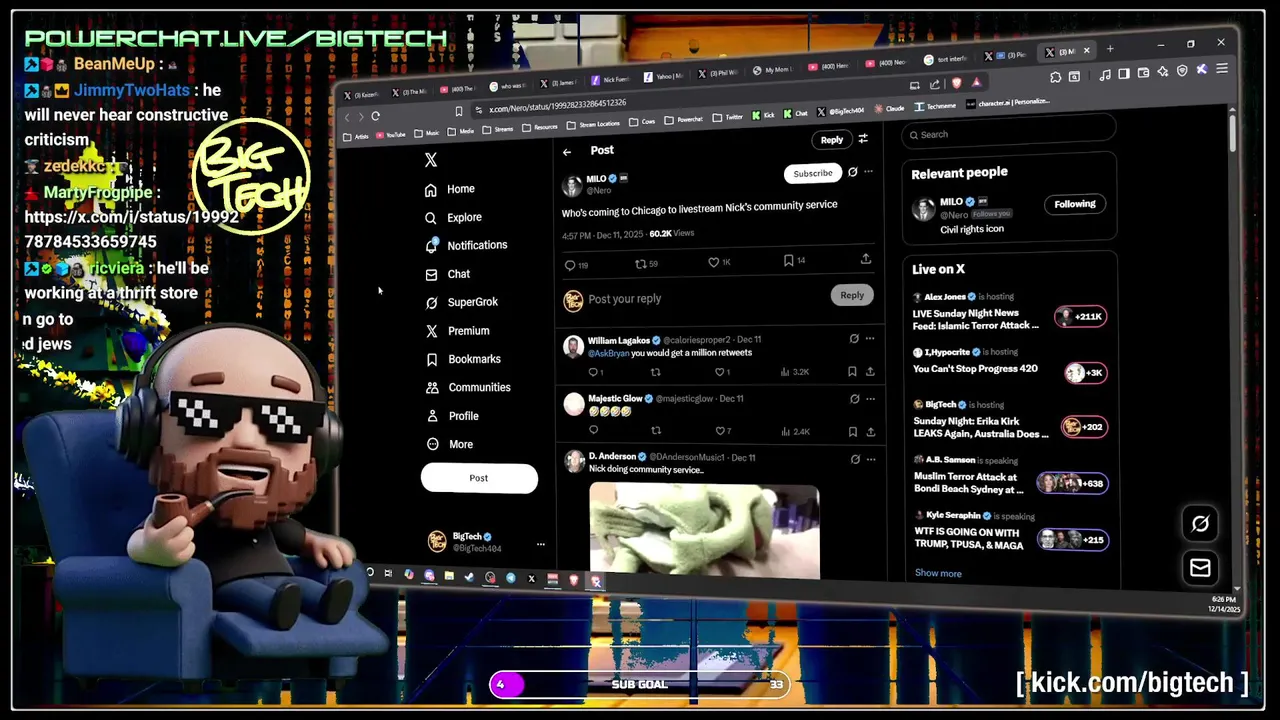Click the white Post button in sidebar
Image resolution: width=1280 pixels, height=720 pixels.
coord(479,478)
